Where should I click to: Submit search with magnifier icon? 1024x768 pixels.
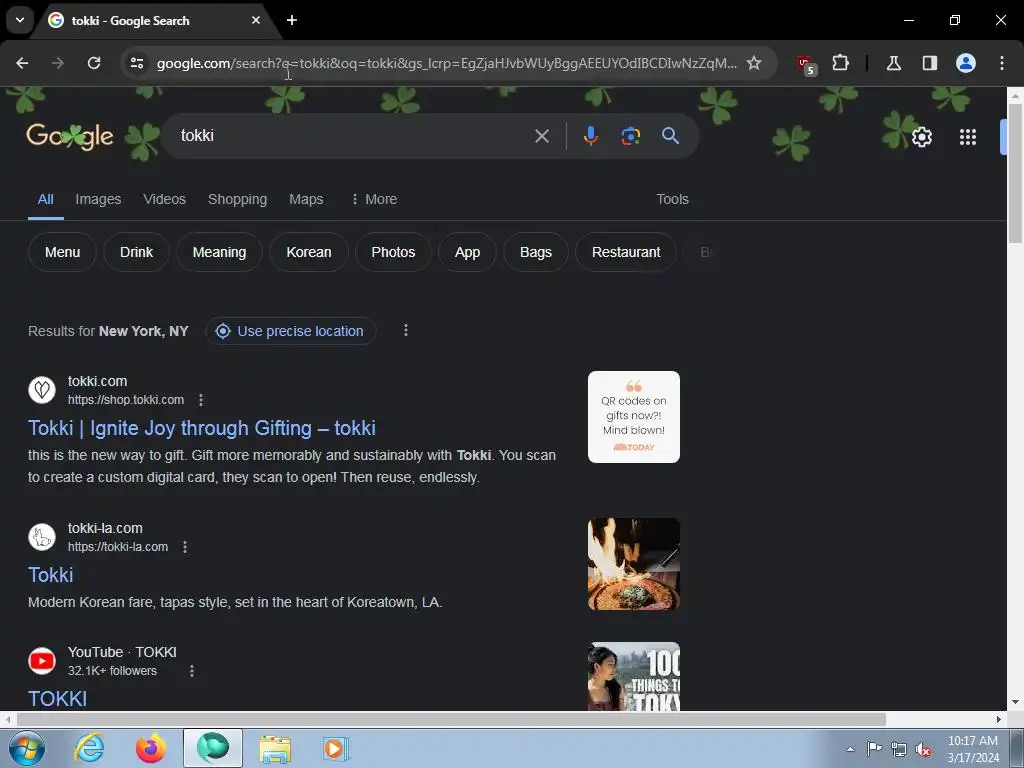[x=670, y=136]
